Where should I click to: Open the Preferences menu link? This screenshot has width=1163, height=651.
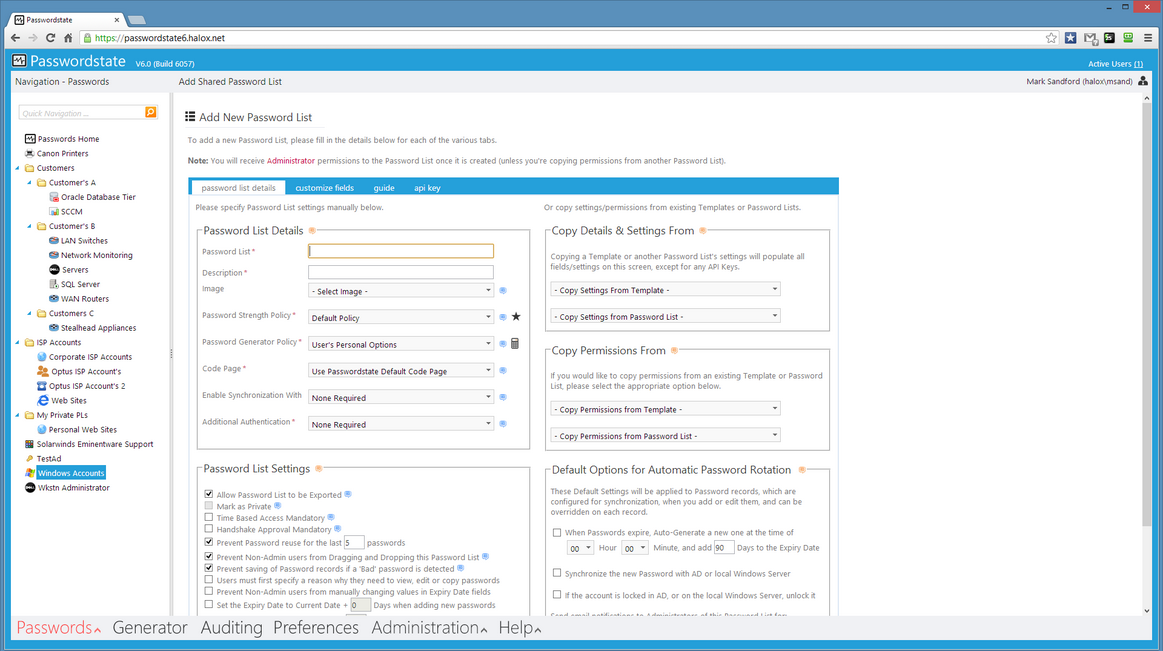pos(316,627)
